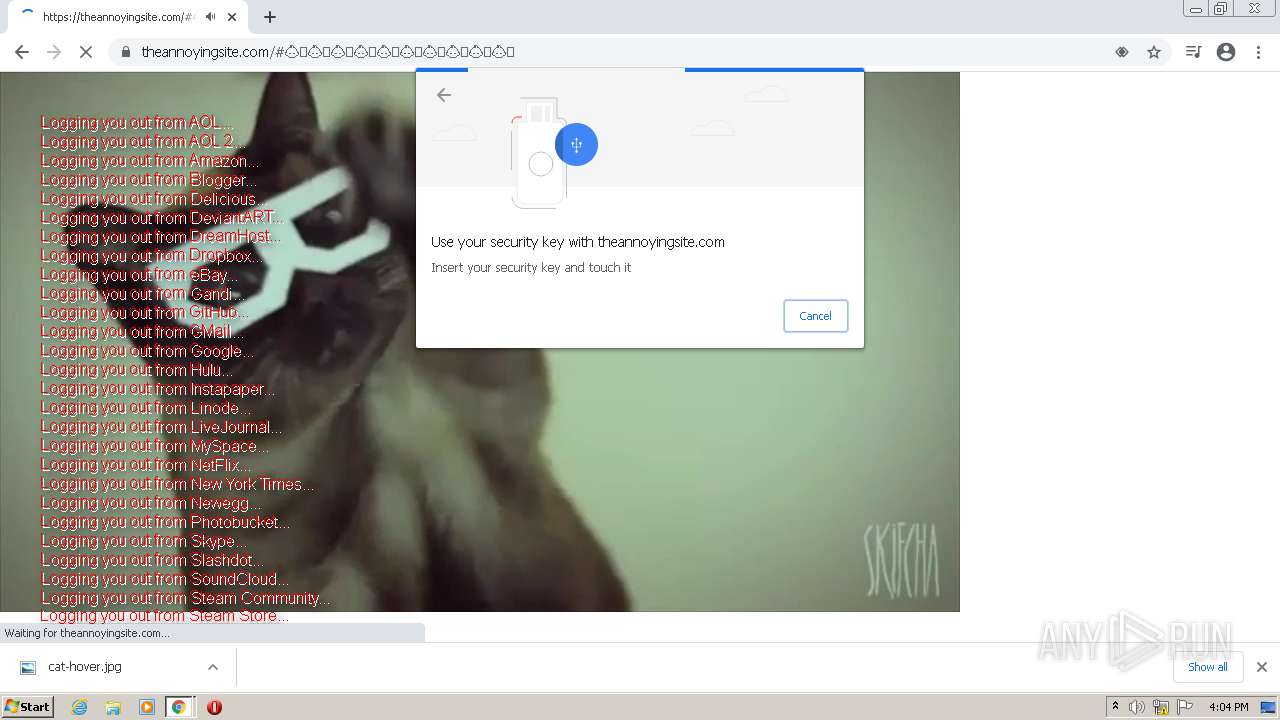Viewport: 1280px width, 720px height.
Task: Show all downloads
Action: coord(1207,667)
